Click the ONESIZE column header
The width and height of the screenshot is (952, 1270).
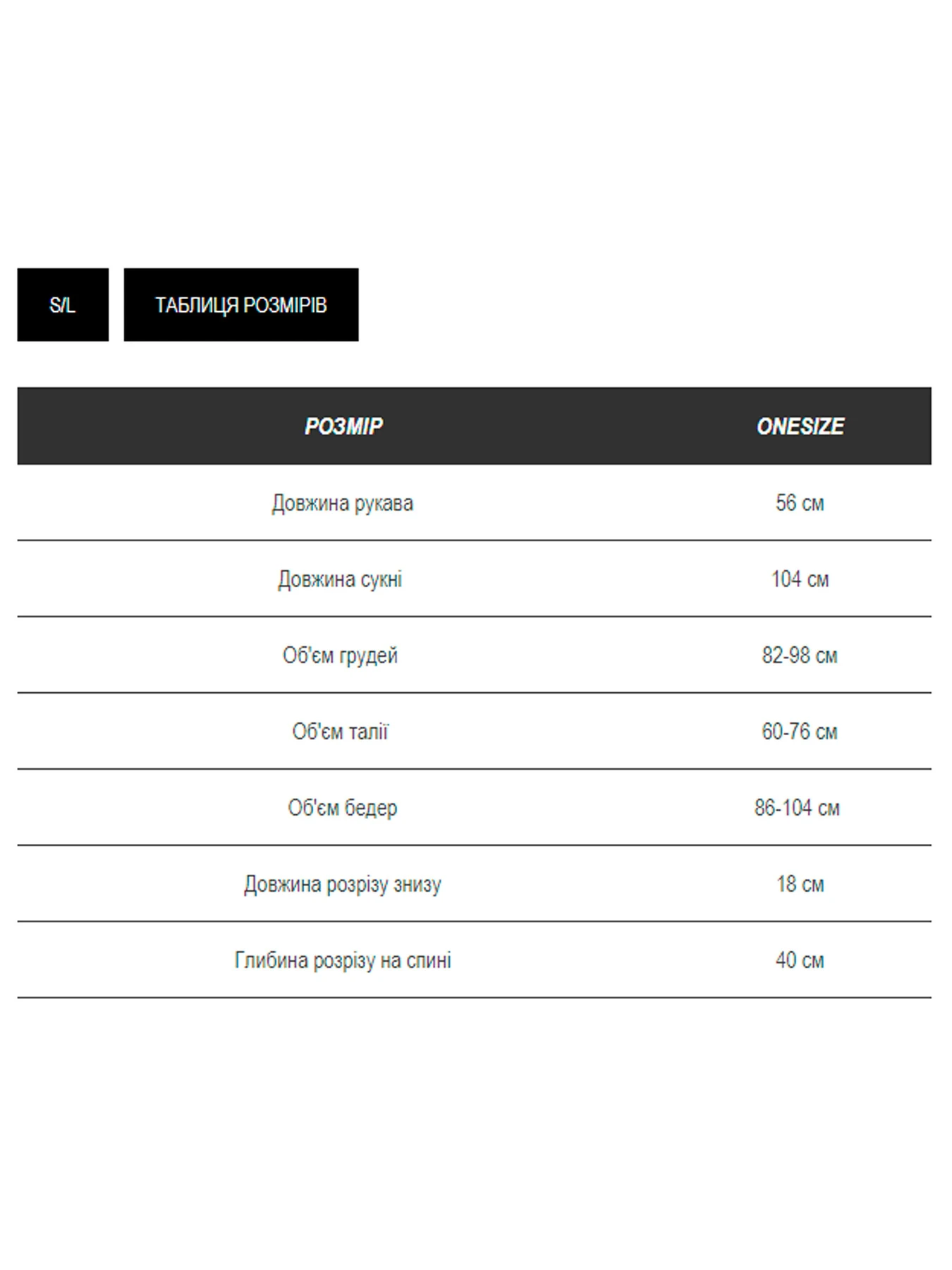pyautogui.click(x=800, y=426)
